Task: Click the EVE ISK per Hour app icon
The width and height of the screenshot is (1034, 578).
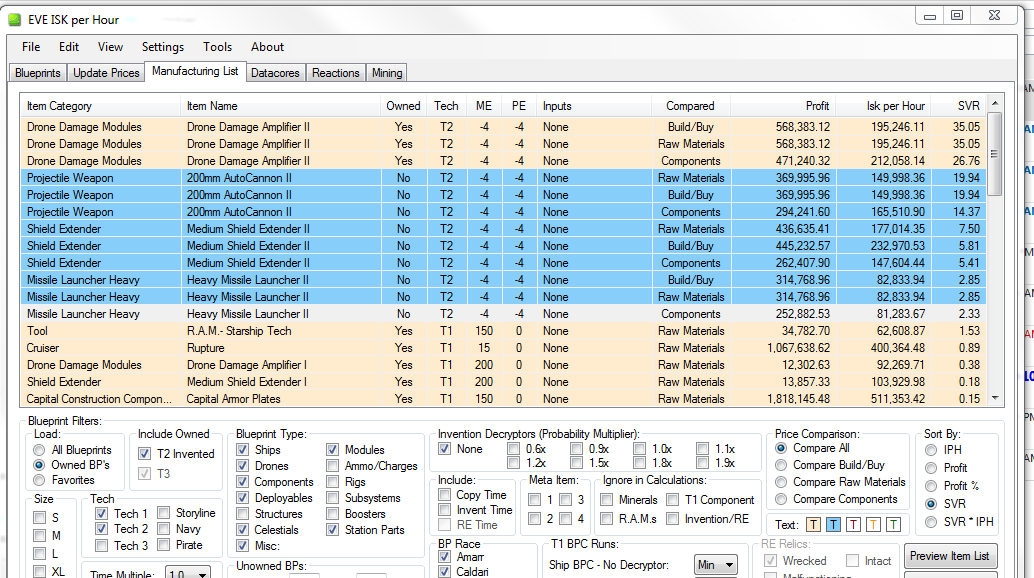Action: tap(15, 20)
